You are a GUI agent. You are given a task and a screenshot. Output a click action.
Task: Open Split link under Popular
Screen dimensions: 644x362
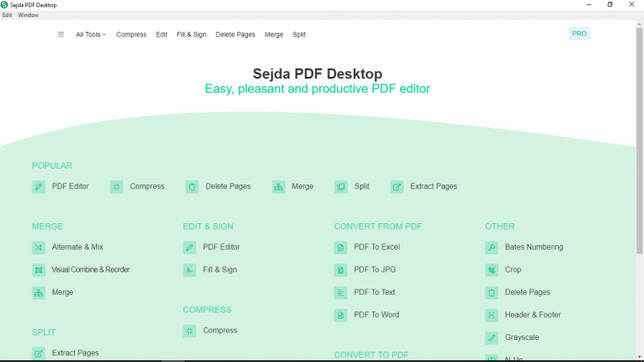[x=362, y=186]
